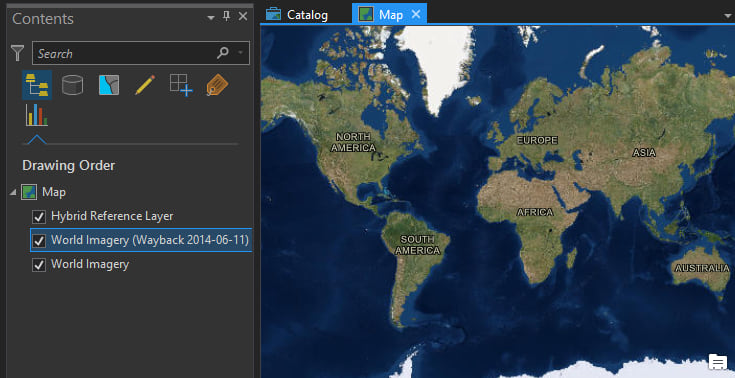The width and height of the screenshot is (735, 378).
Task: Select List By Labeling tag icon
Action: coord(217,85)
